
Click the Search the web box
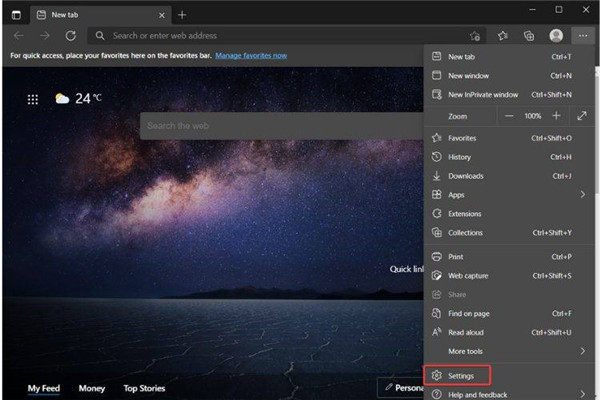(x=280, y=126)
